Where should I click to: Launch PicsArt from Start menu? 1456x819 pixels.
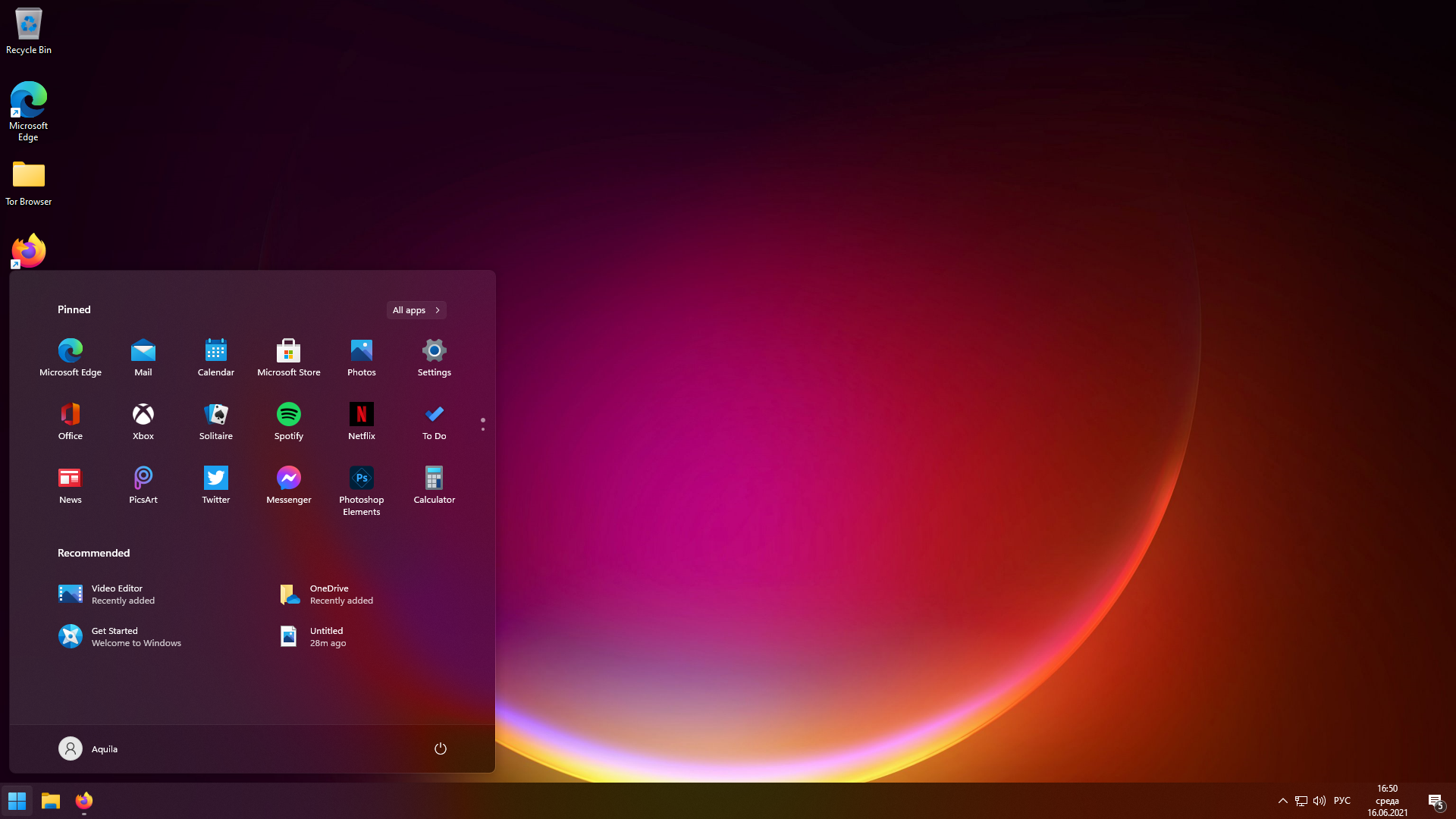click(143, 484)
